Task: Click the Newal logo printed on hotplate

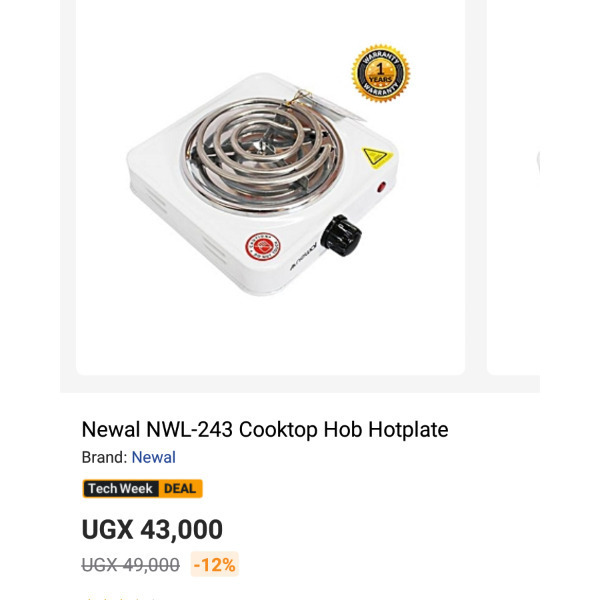Action: point(303,256)
